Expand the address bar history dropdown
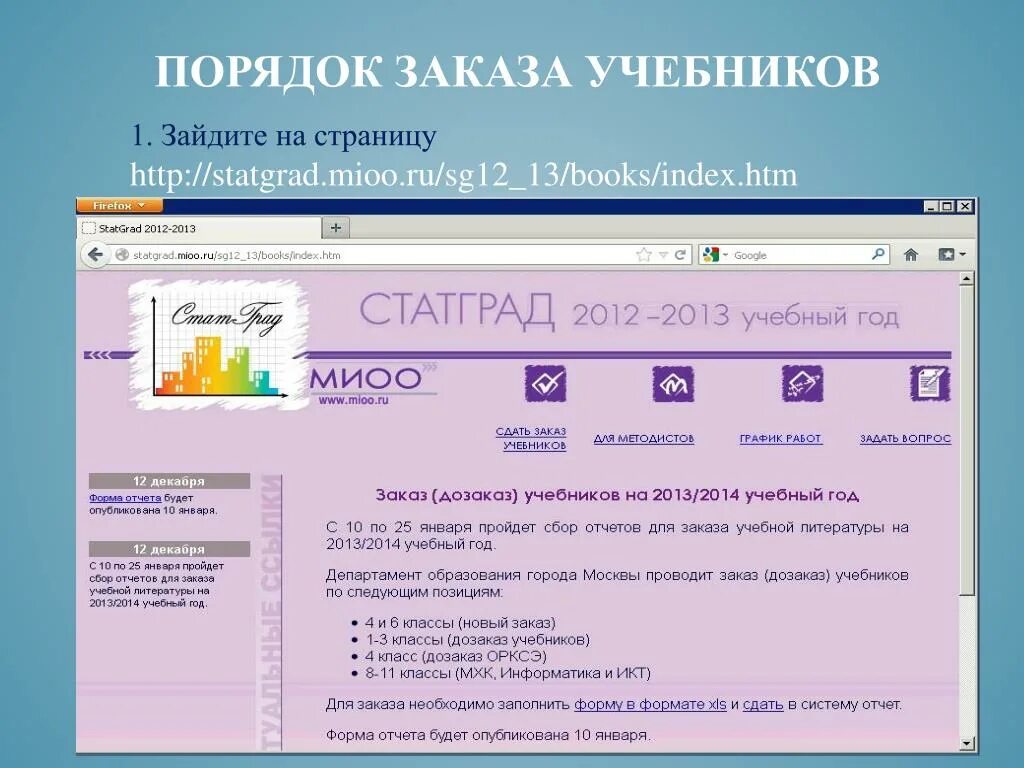The height and width of the screenshot is (768, 1024). click(x=663, y=254)
